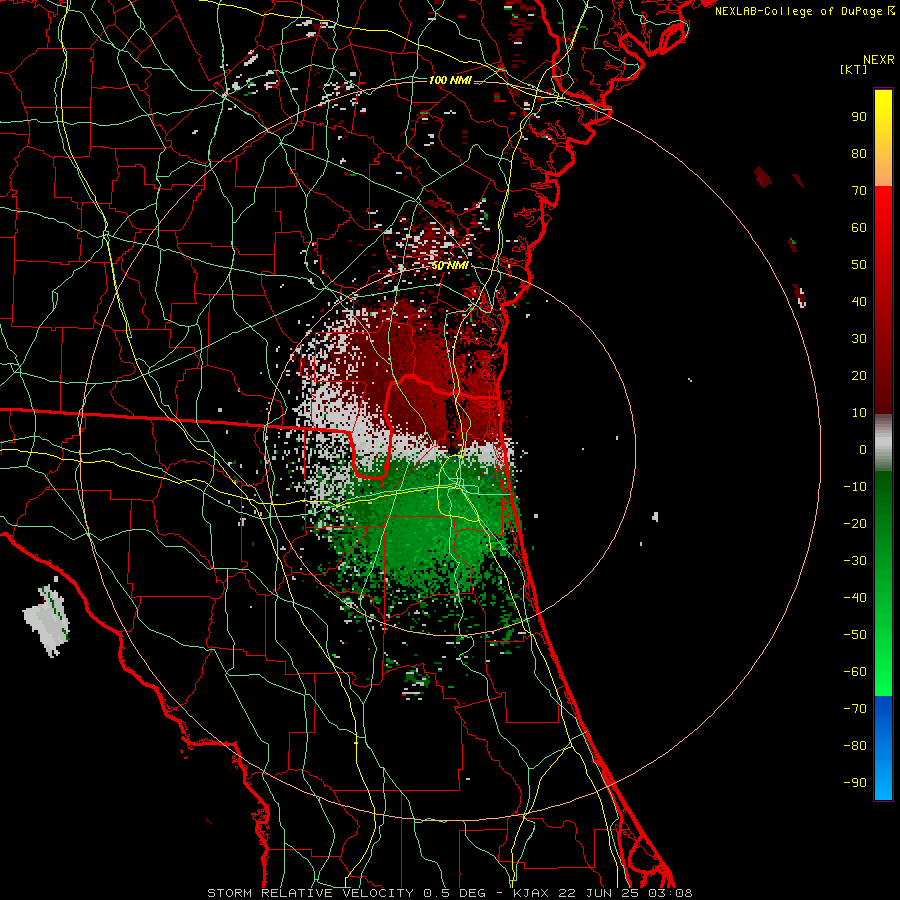Screen dimensions: 900x900
Task: Click the 30 value on velocity scale
Action: [x=859, y=339]
